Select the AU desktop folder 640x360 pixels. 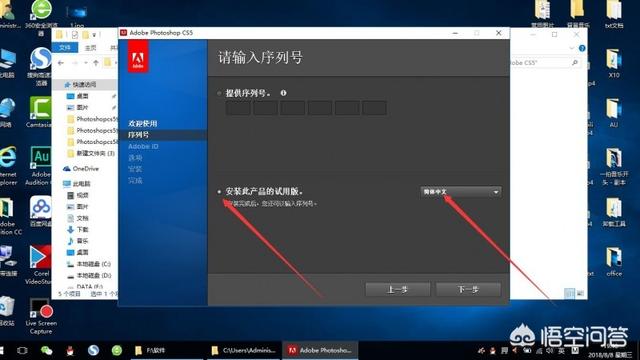click(613, 113)
